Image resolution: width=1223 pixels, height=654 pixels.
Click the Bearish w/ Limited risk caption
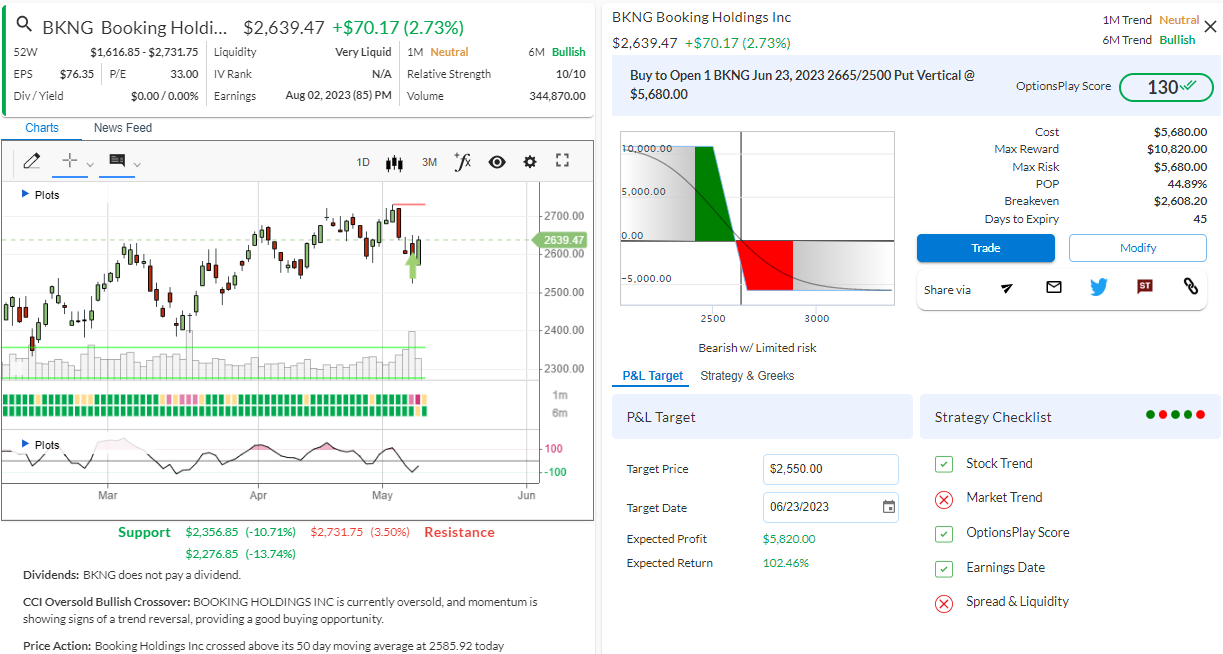tap(757, 348)
